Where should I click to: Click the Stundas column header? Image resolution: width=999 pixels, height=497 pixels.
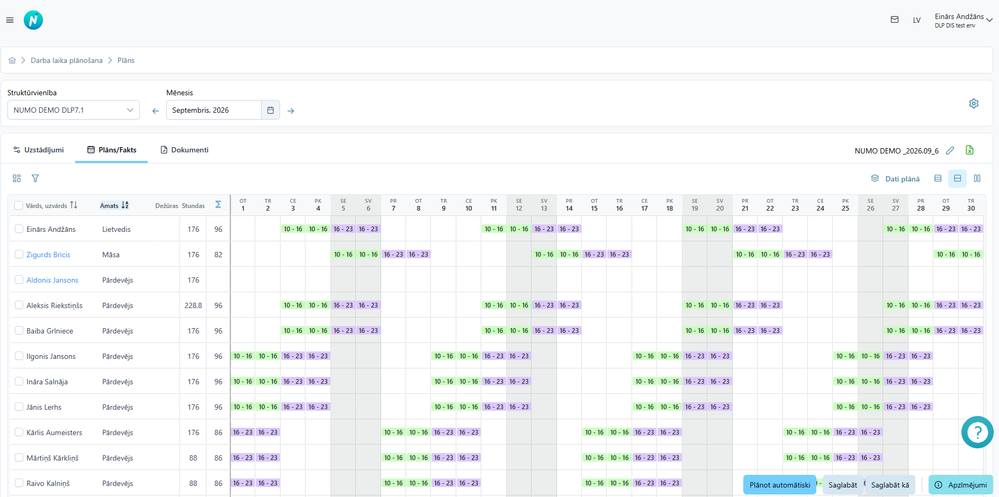193,206
